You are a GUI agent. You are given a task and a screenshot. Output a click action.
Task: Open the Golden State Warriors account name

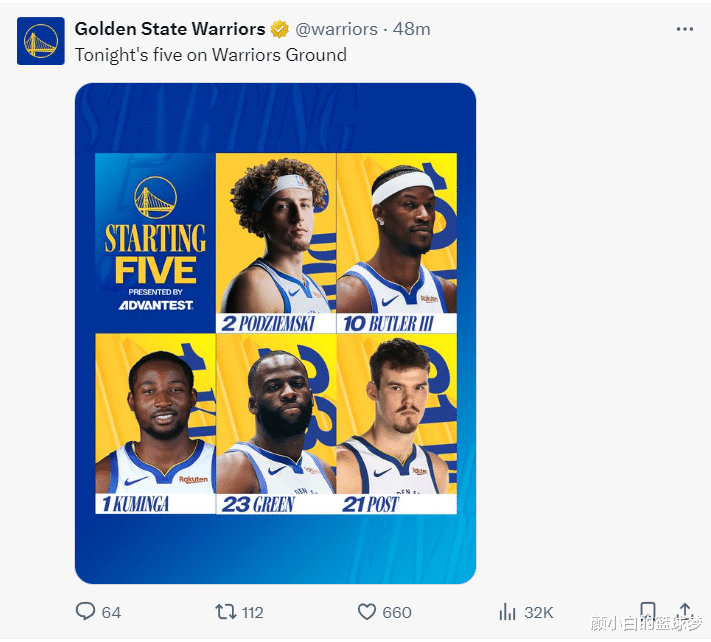pyautogui.click(x=170, y=29)
